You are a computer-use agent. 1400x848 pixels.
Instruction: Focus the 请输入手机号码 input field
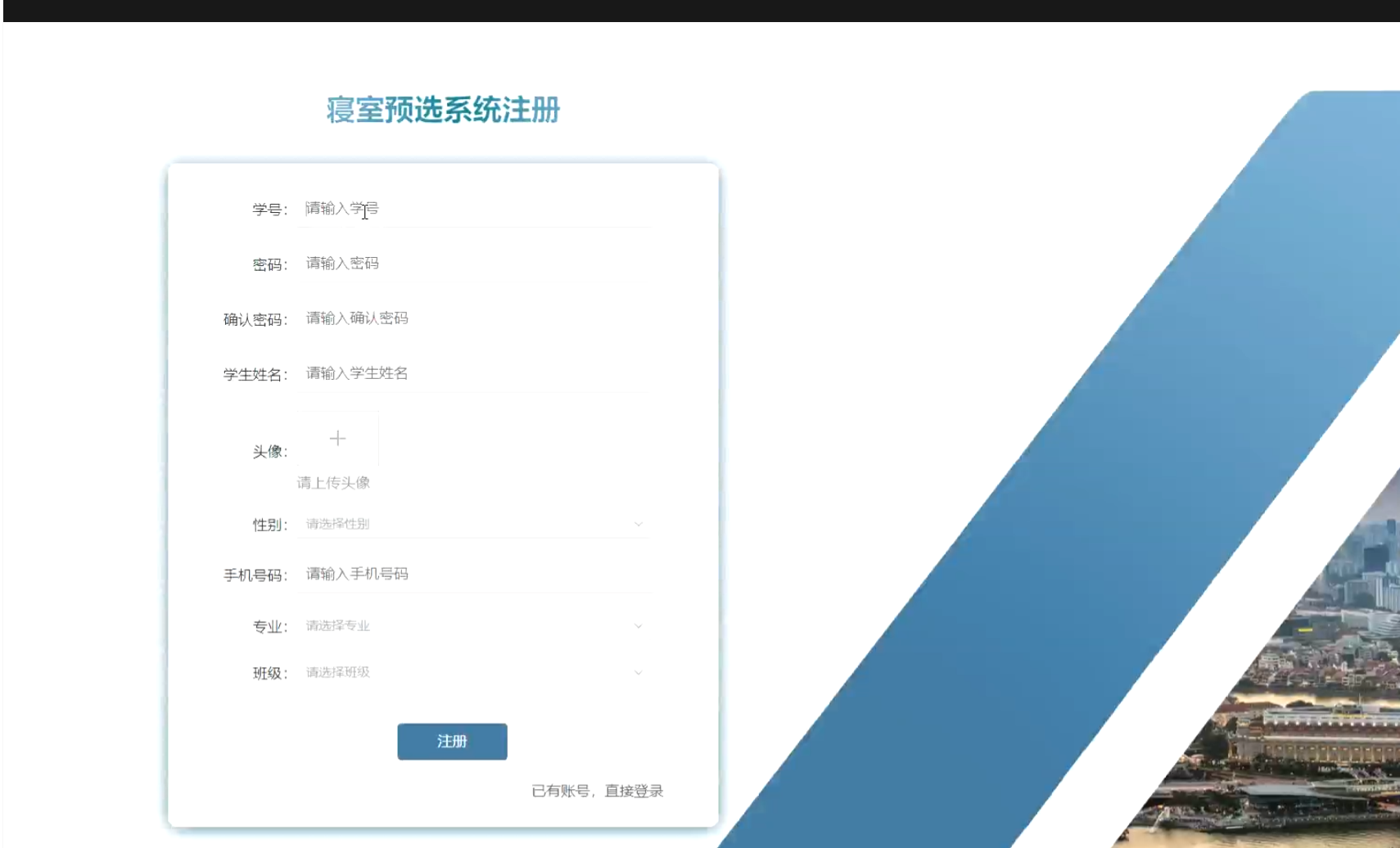(475, 574)
